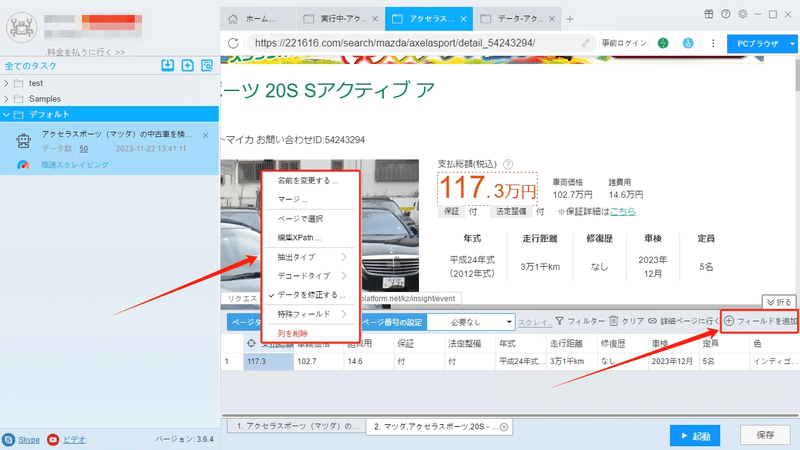
Task: Open settings gear icon in title bar
Action: (x=742, y=14)
